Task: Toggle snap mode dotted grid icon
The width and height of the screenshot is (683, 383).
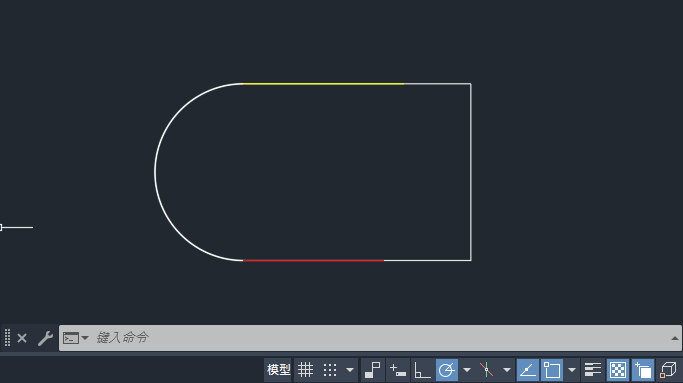Action: tap(330, 370)
